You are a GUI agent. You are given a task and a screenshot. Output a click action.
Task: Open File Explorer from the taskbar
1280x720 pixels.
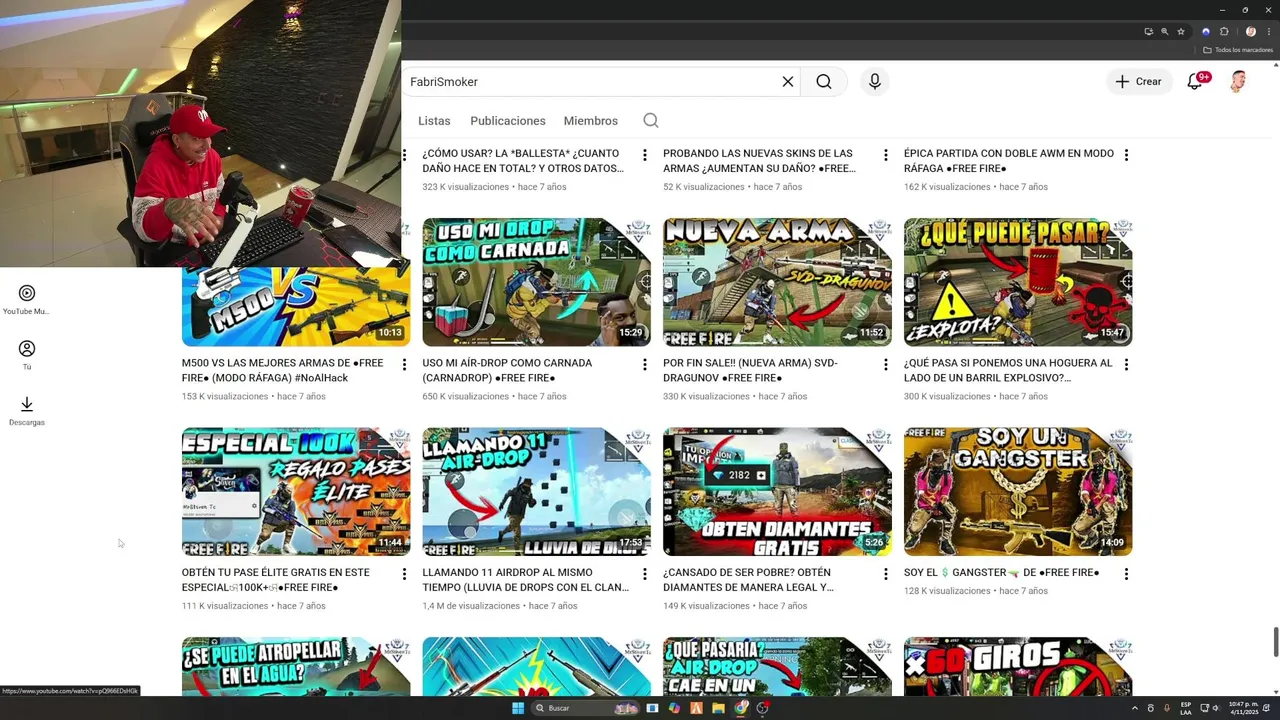[x=718, y=708]
